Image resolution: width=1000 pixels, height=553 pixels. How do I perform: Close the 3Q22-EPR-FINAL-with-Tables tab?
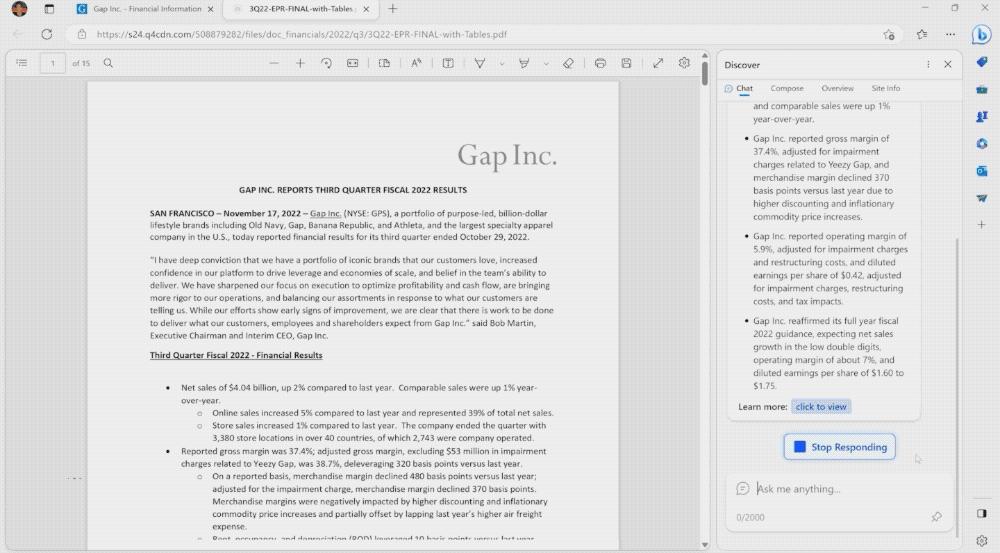coord(366,9)
